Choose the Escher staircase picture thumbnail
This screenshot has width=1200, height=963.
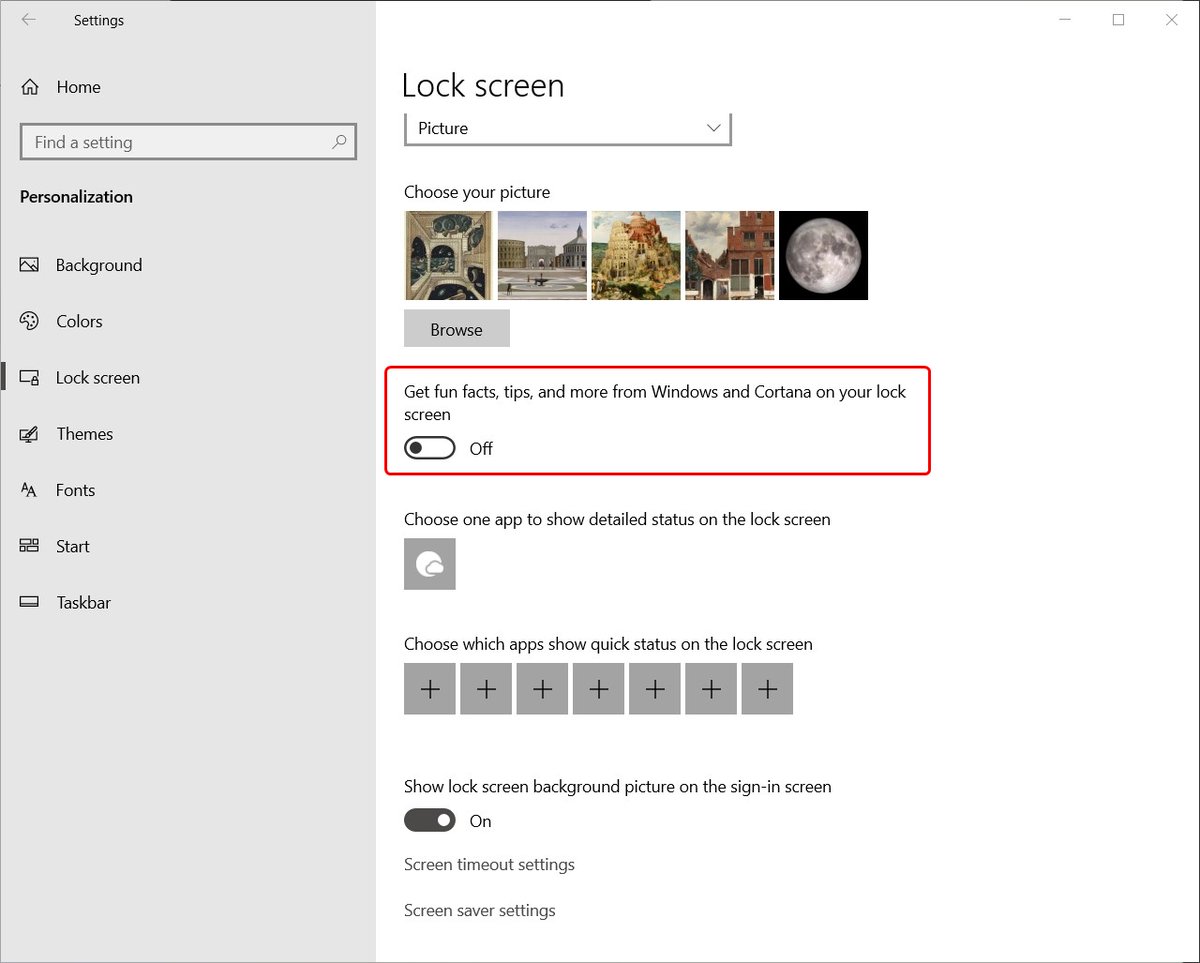pyautogui.click(x=448, y=255)
